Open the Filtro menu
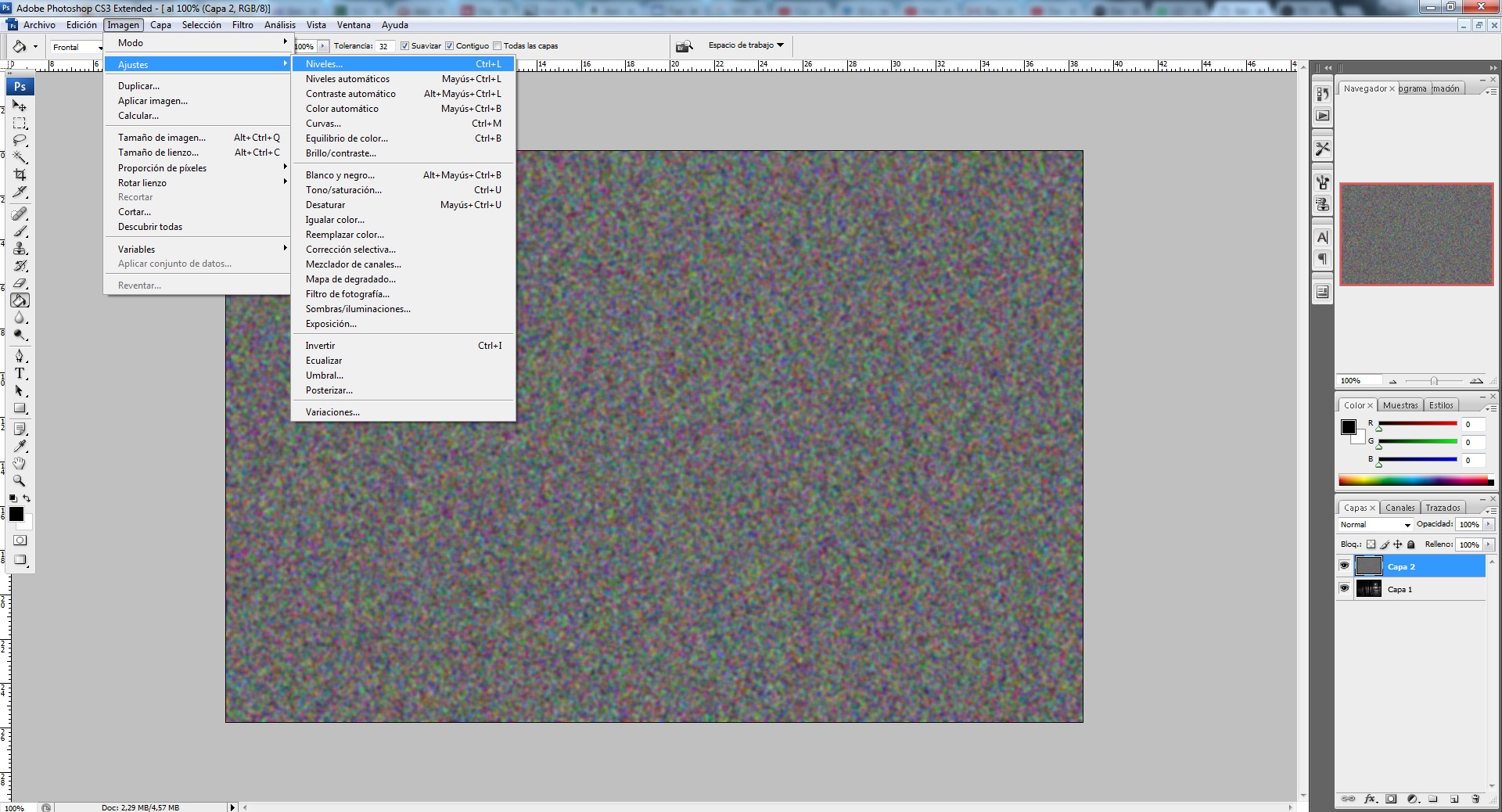Viewport: 1502px width, 812px height. click(x=243, y=25)
